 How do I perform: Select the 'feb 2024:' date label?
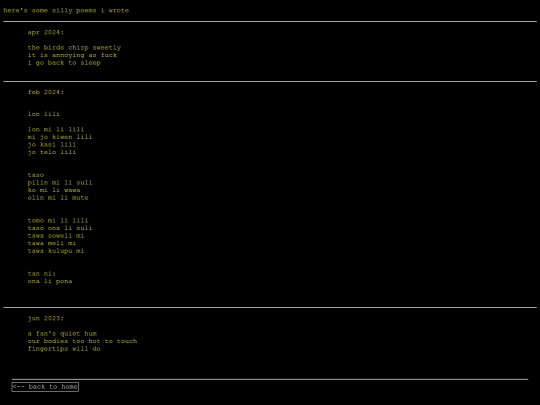[46, 92]
